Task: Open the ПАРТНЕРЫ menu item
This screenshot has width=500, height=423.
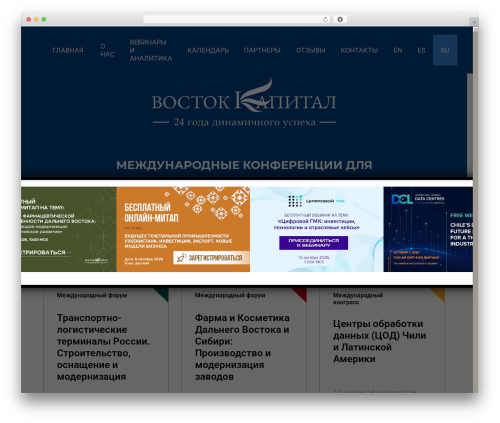Action: pyautogui.click(x=262, y=50)
